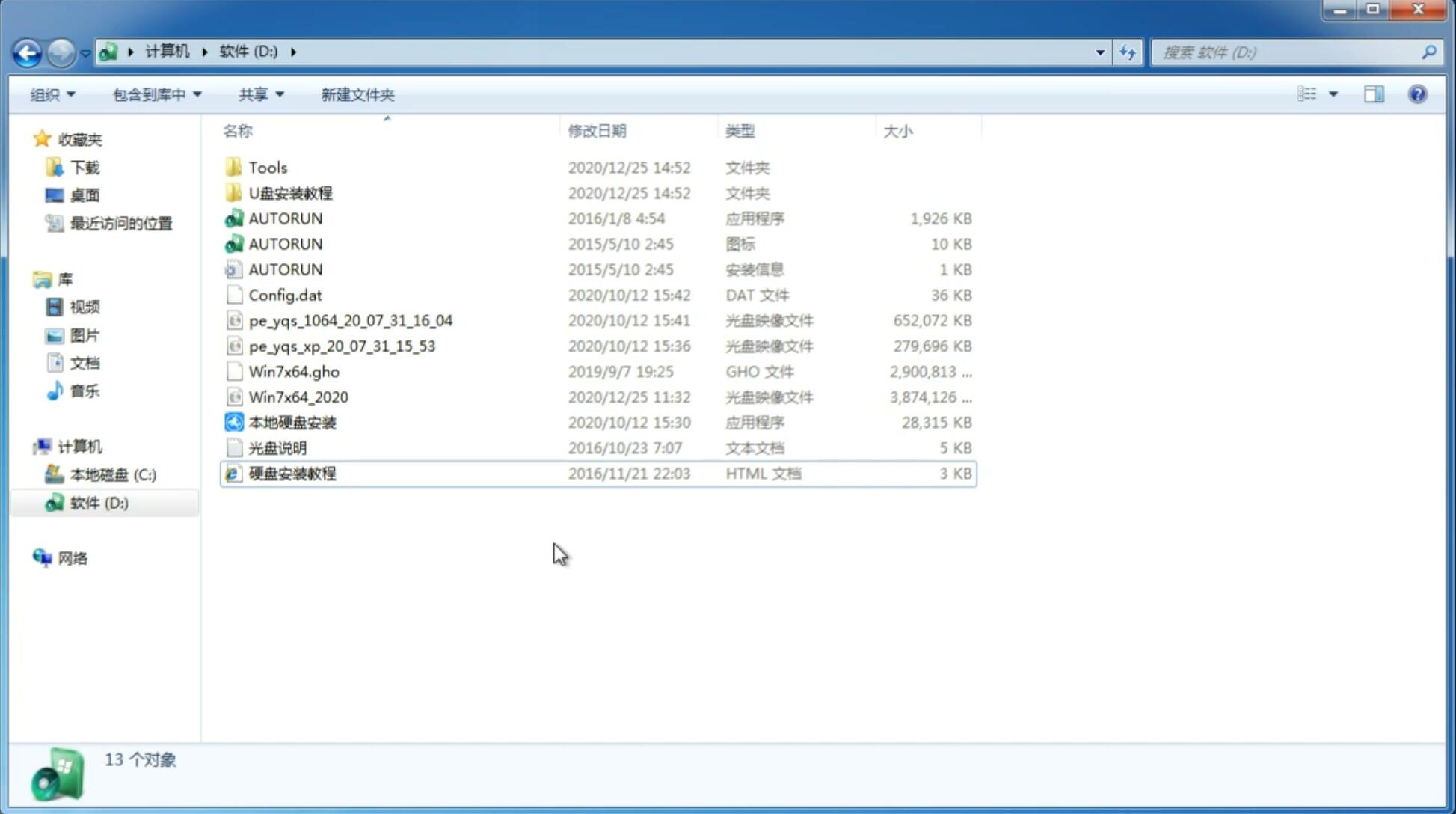Open the U盘安装教程 folder
The image size is (1456, 814).
[291, 192]
